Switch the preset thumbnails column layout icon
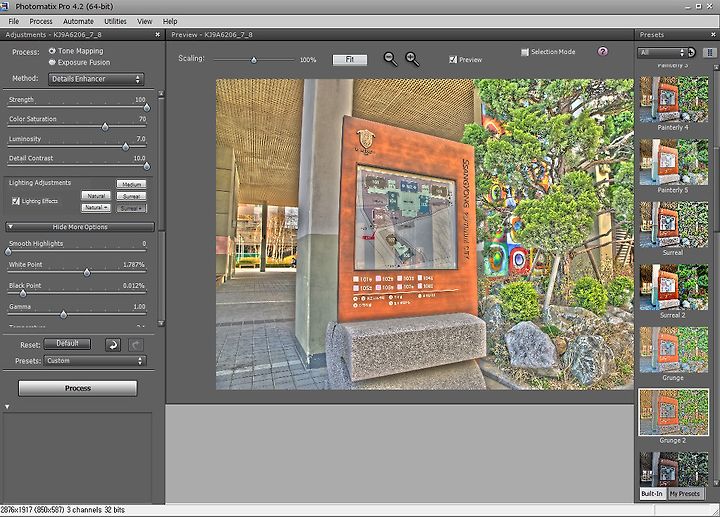 pyautogui.click(x=710, y=52)
